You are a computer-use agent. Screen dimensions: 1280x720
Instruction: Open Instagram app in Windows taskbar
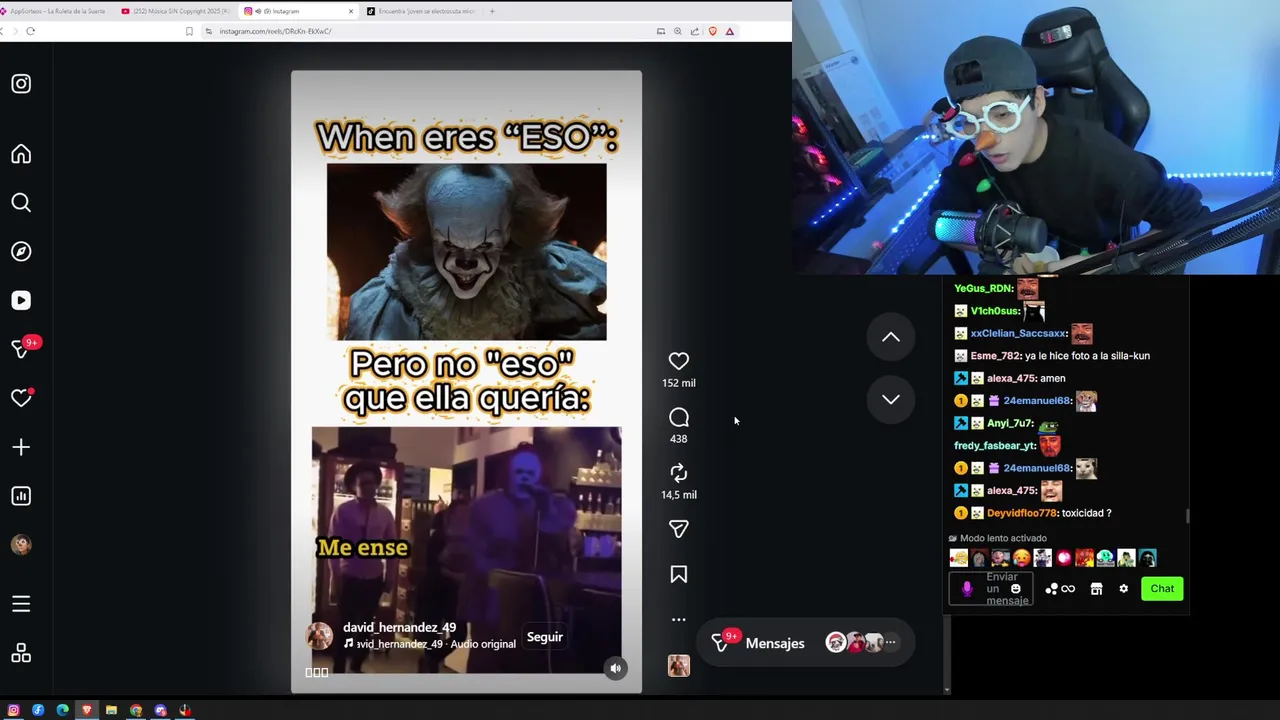click(14, 710)
